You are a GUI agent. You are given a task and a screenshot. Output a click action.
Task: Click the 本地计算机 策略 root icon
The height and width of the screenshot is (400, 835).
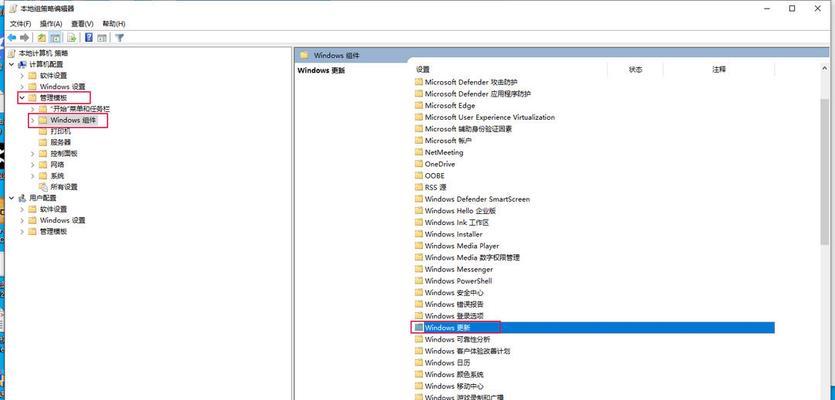pos(12,53)
